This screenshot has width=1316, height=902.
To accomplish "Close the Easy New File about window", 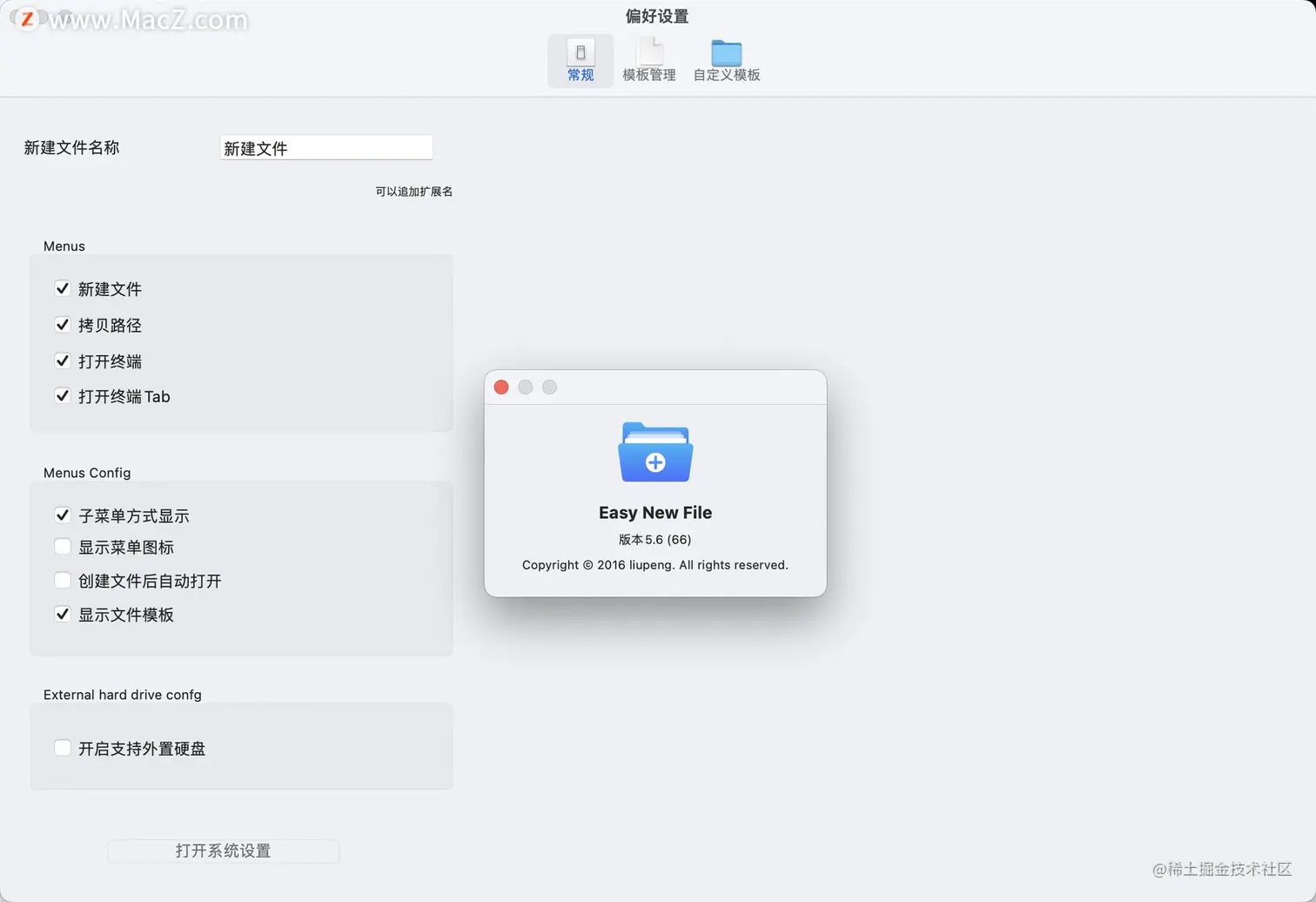I will [501, 387].
